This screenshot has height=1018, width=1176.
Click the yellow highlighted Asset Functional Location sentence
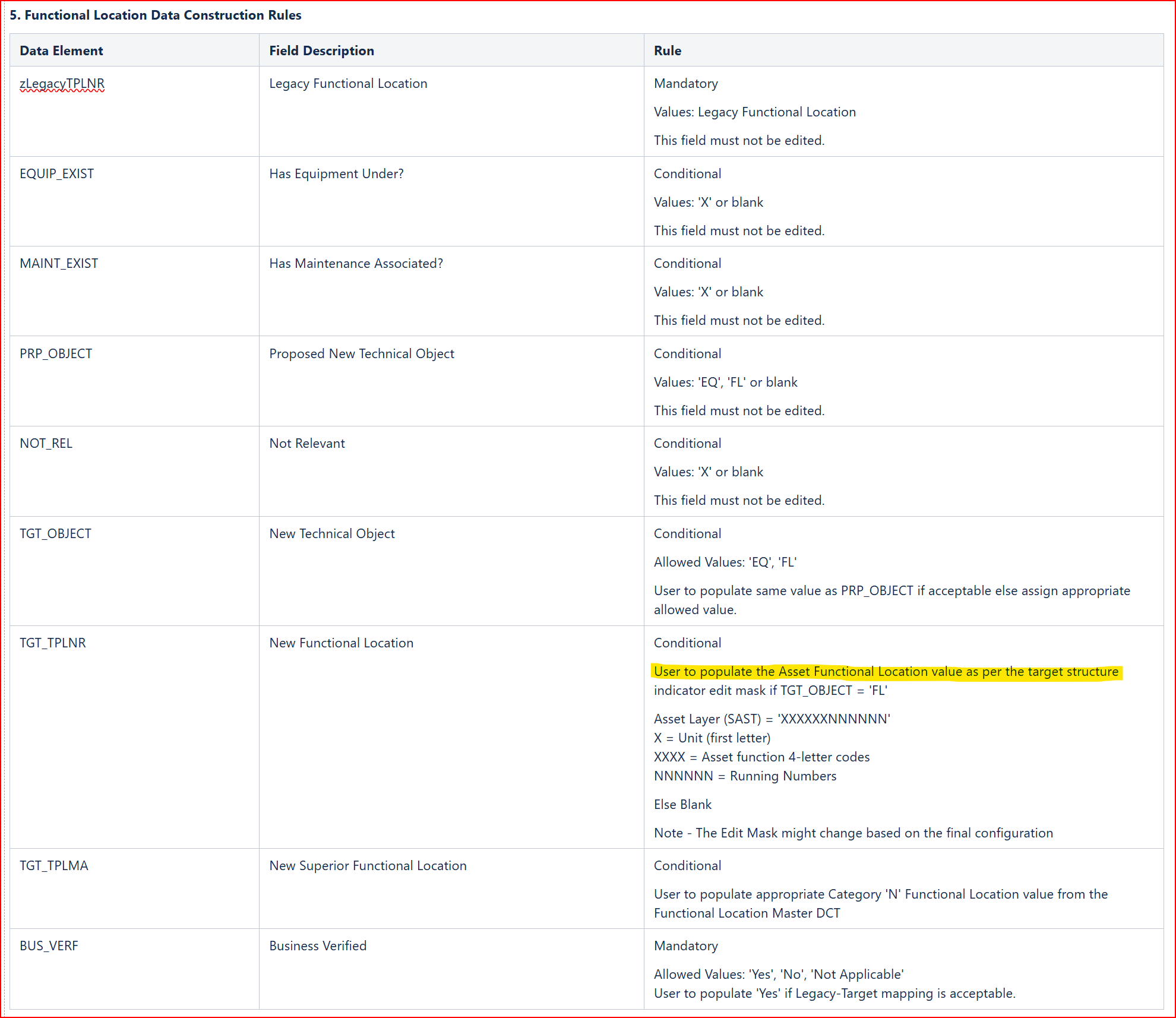886,672
